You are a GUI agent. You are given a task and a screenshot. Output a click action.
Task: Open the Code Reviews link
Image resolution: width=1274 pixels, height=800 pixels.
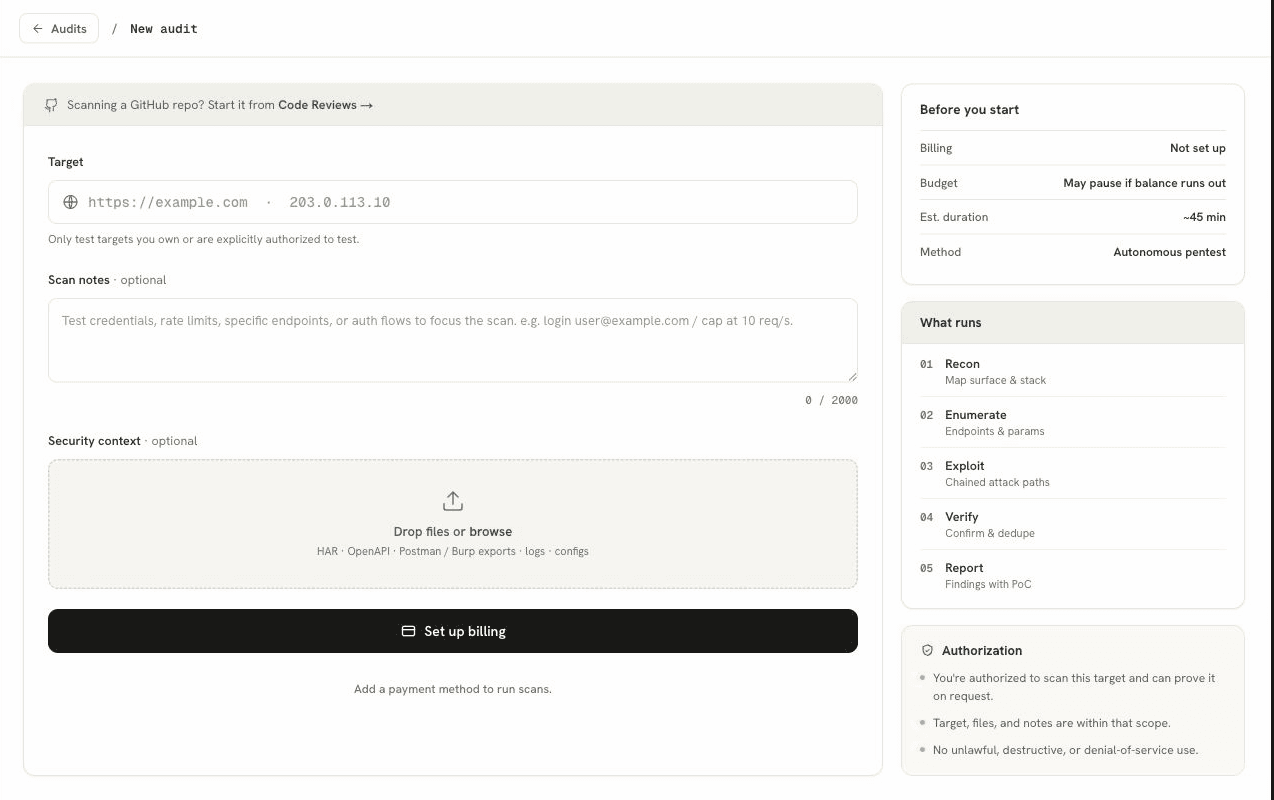(x=325, y=105)
